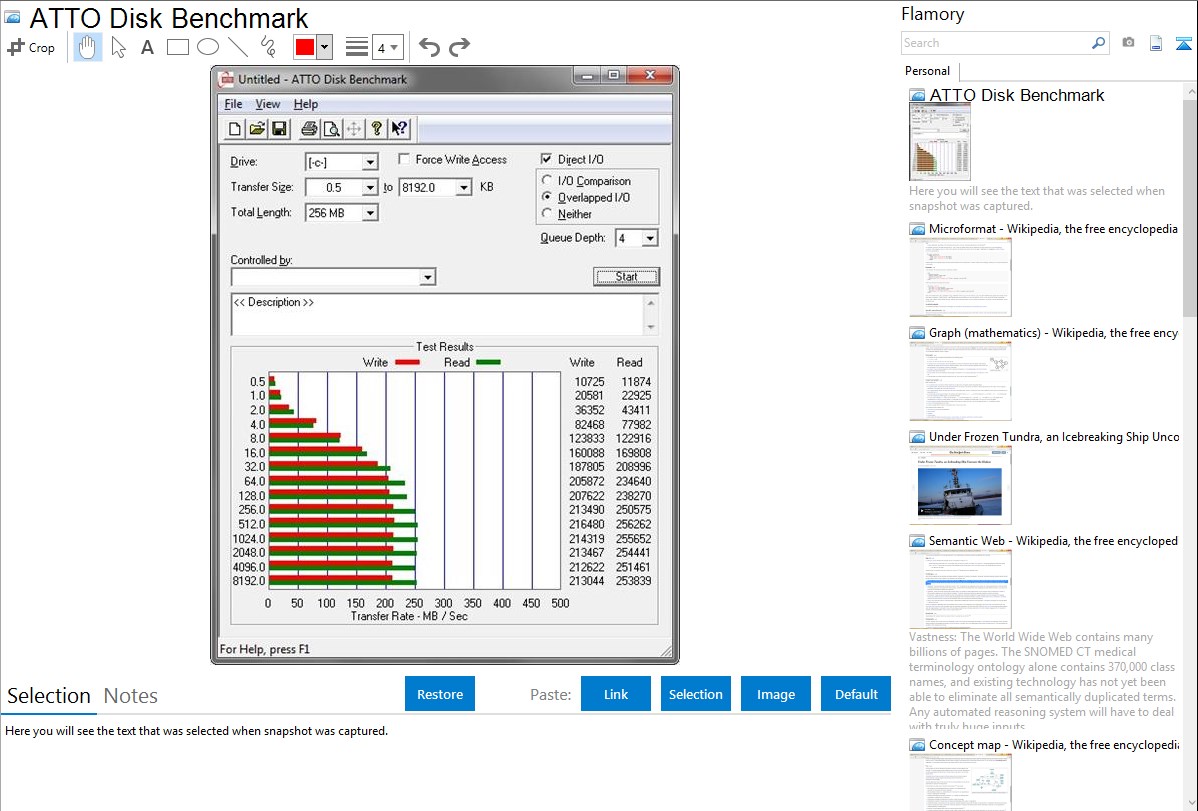The image size is (1198, 811).
Task: Open the minimum transfer size dropdown
Action: [370, 187]
